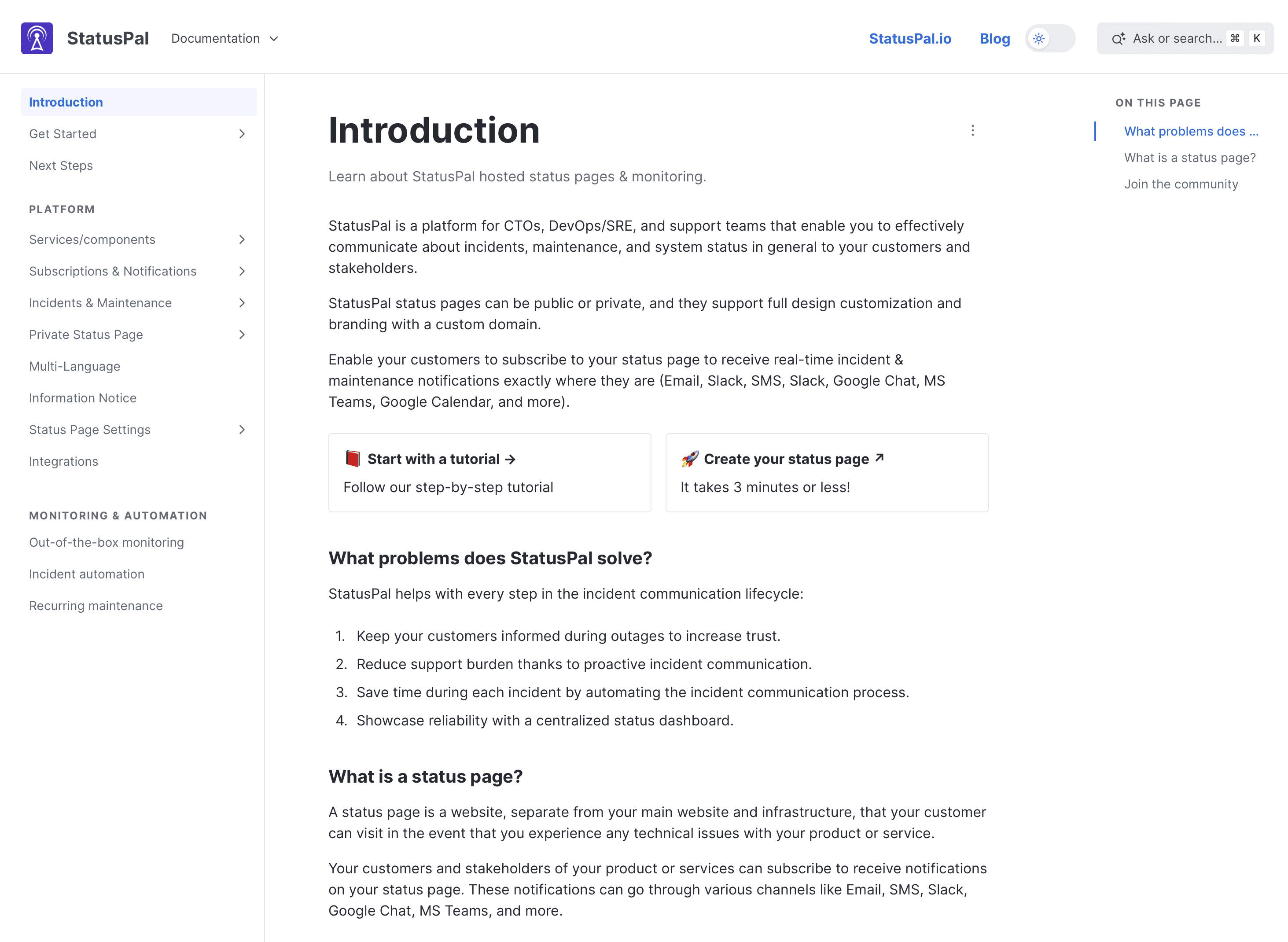The width and height of the screenshot is (1288, 942).
Task: Expand Services/components in the sidebar
Action: [x=243, y=239]
